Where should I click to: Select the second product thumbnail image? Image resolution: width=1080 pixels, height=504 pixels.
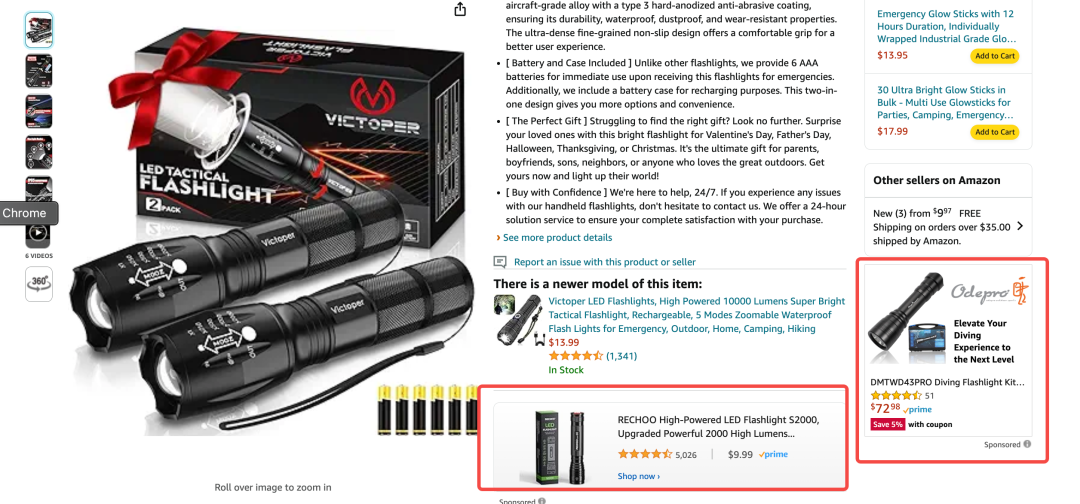[x=39, y=71]
